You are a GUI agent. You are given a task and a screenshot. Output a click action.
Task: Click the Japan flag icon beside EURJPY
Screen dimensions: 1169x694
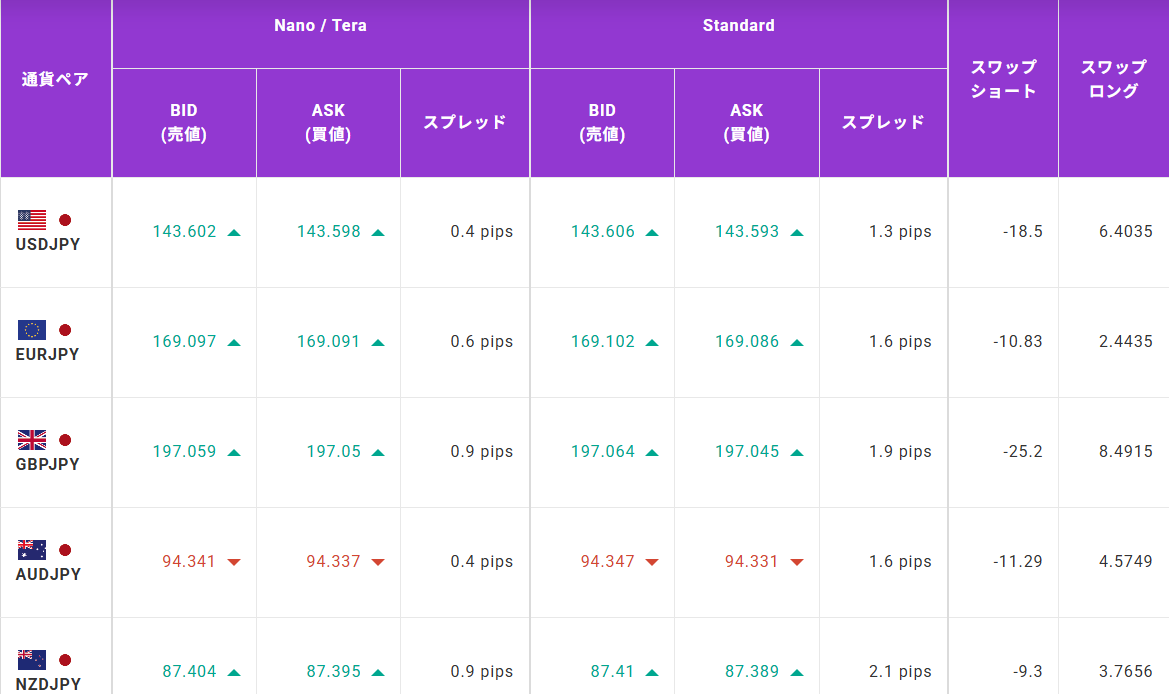[x=65, y=330]
